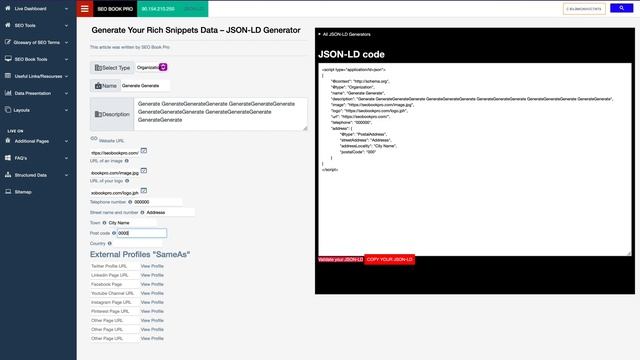
Task: Click the FAQ's grid icon
Action: click(8, 158)
